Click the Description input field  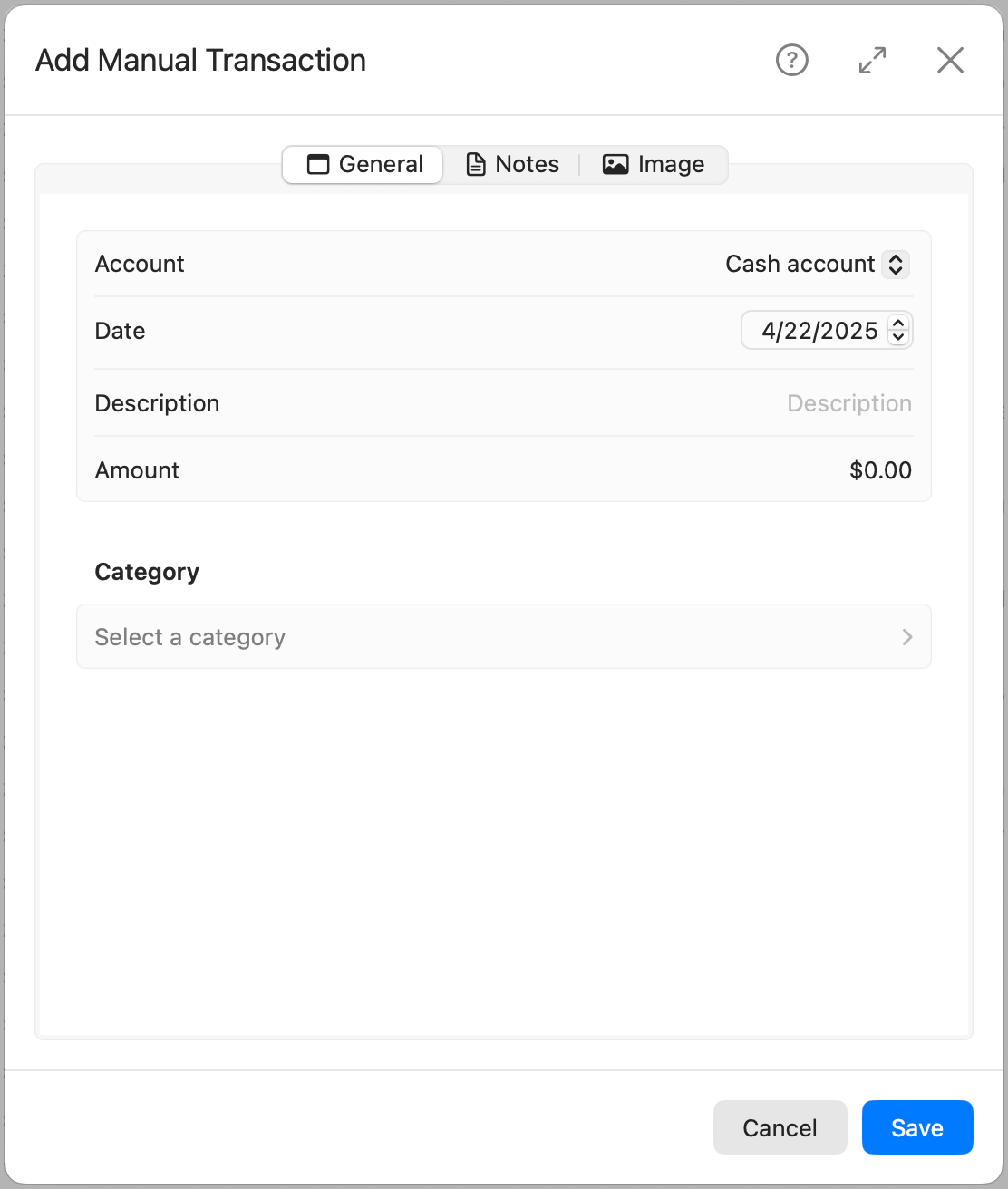coord(848,403)
